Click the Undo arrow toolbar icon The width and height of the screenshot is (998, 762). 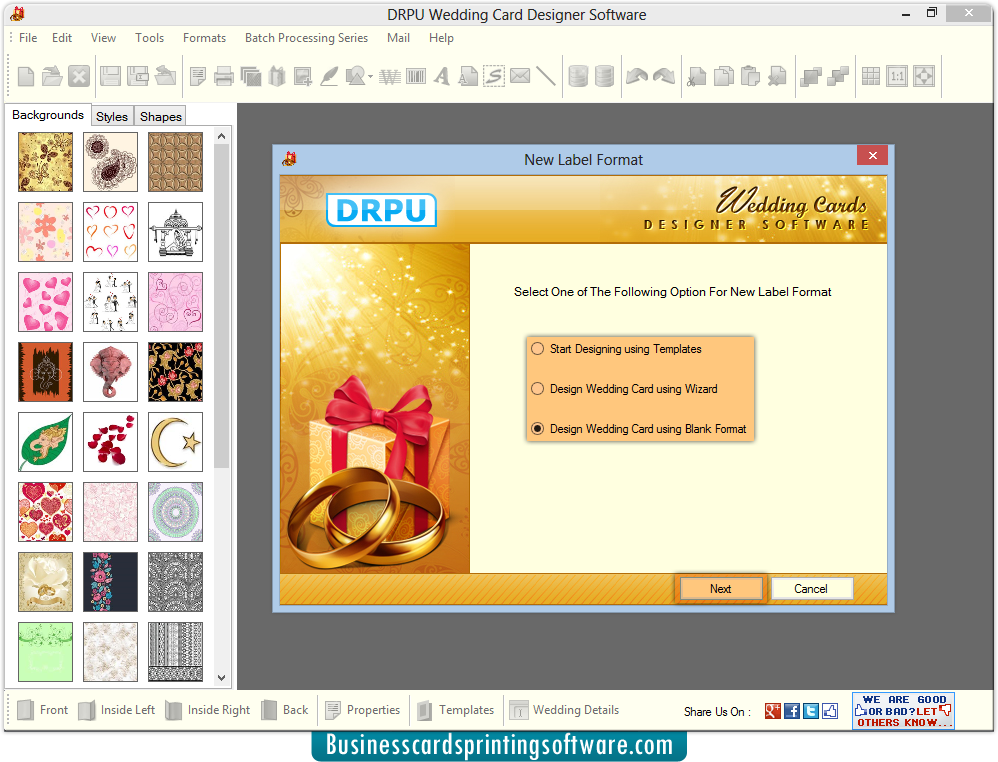tap(636, 76)
